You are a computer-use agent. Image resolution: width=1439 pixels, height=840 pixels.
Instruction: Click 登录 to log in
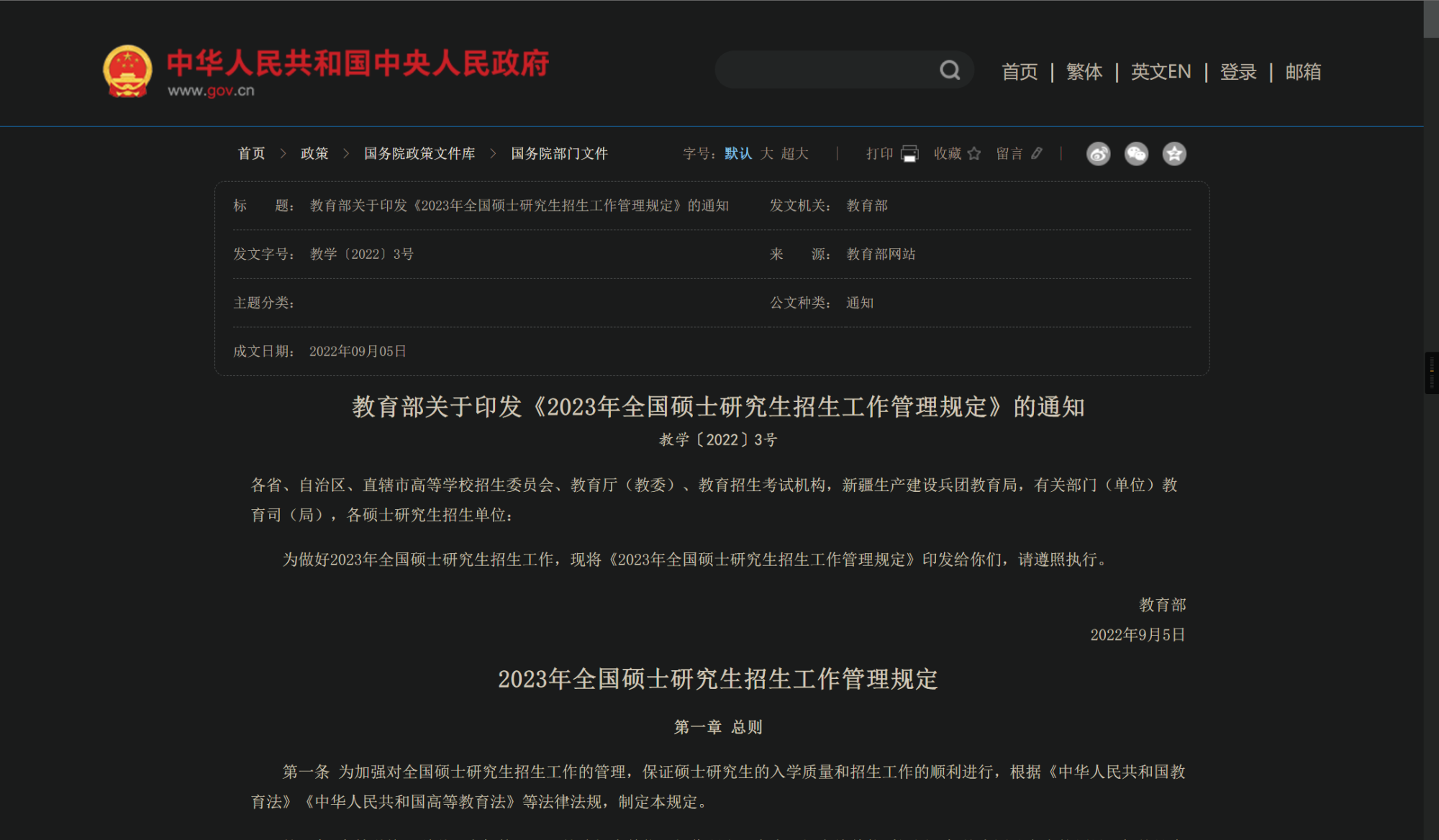pyautogui.click(x=1238, y=71)
